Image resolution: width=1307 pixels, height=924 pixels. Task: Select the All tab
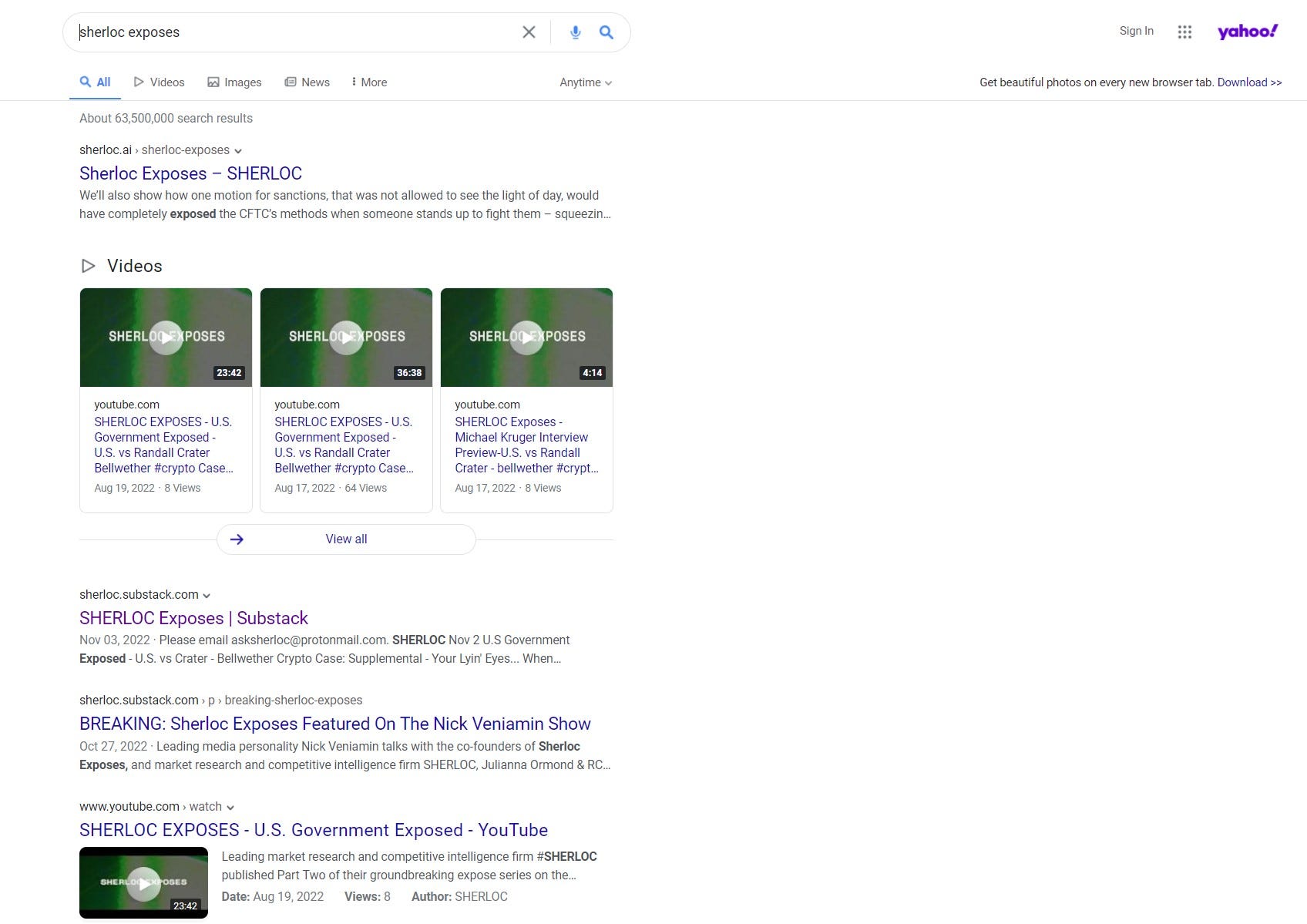pyautogui.click(x=95, y=82)
